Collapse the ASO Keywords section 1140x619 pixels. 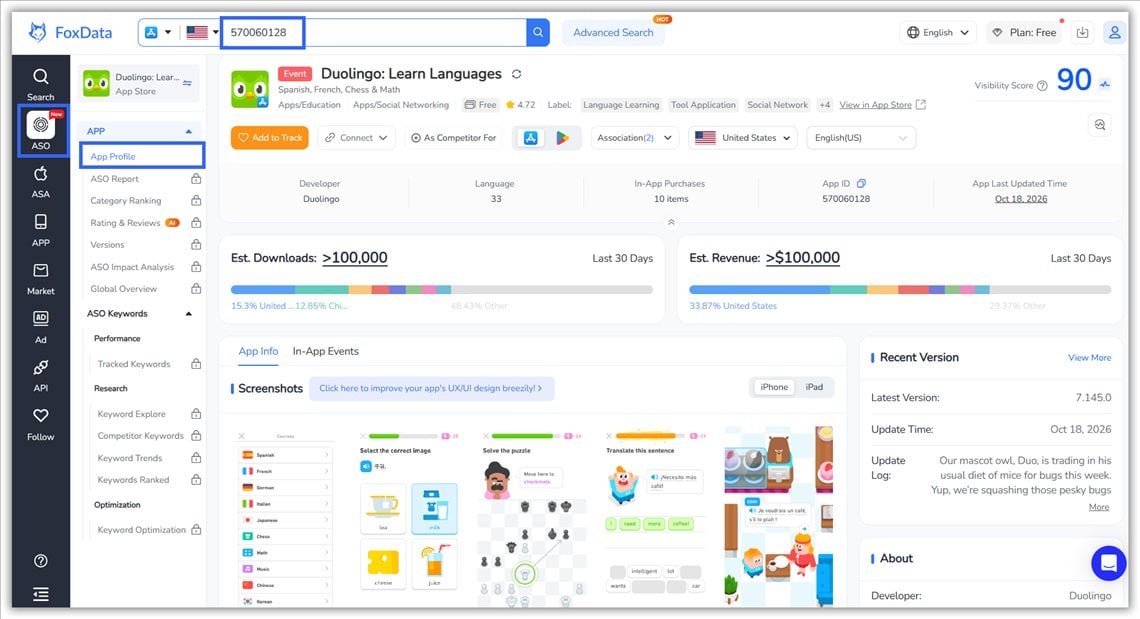[188, 314]
